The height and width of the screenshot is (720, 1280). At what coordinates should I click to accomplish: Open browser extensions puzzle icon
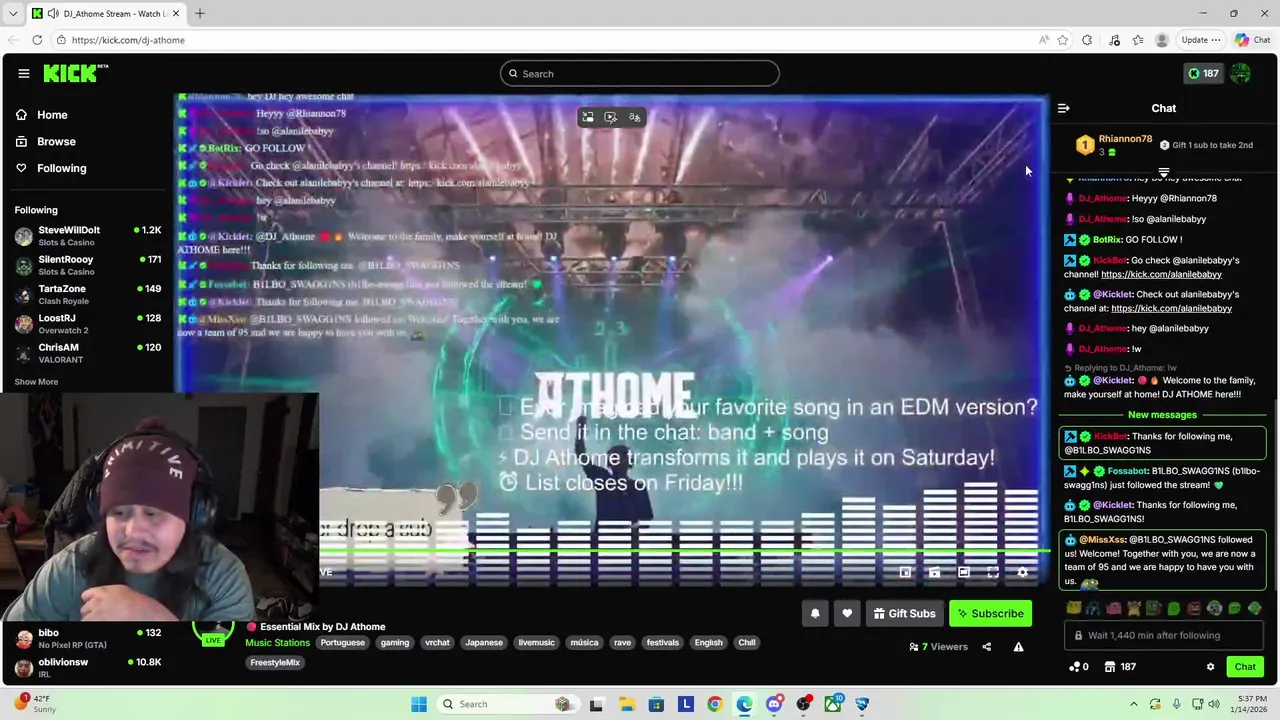(x=1087, y=40)
